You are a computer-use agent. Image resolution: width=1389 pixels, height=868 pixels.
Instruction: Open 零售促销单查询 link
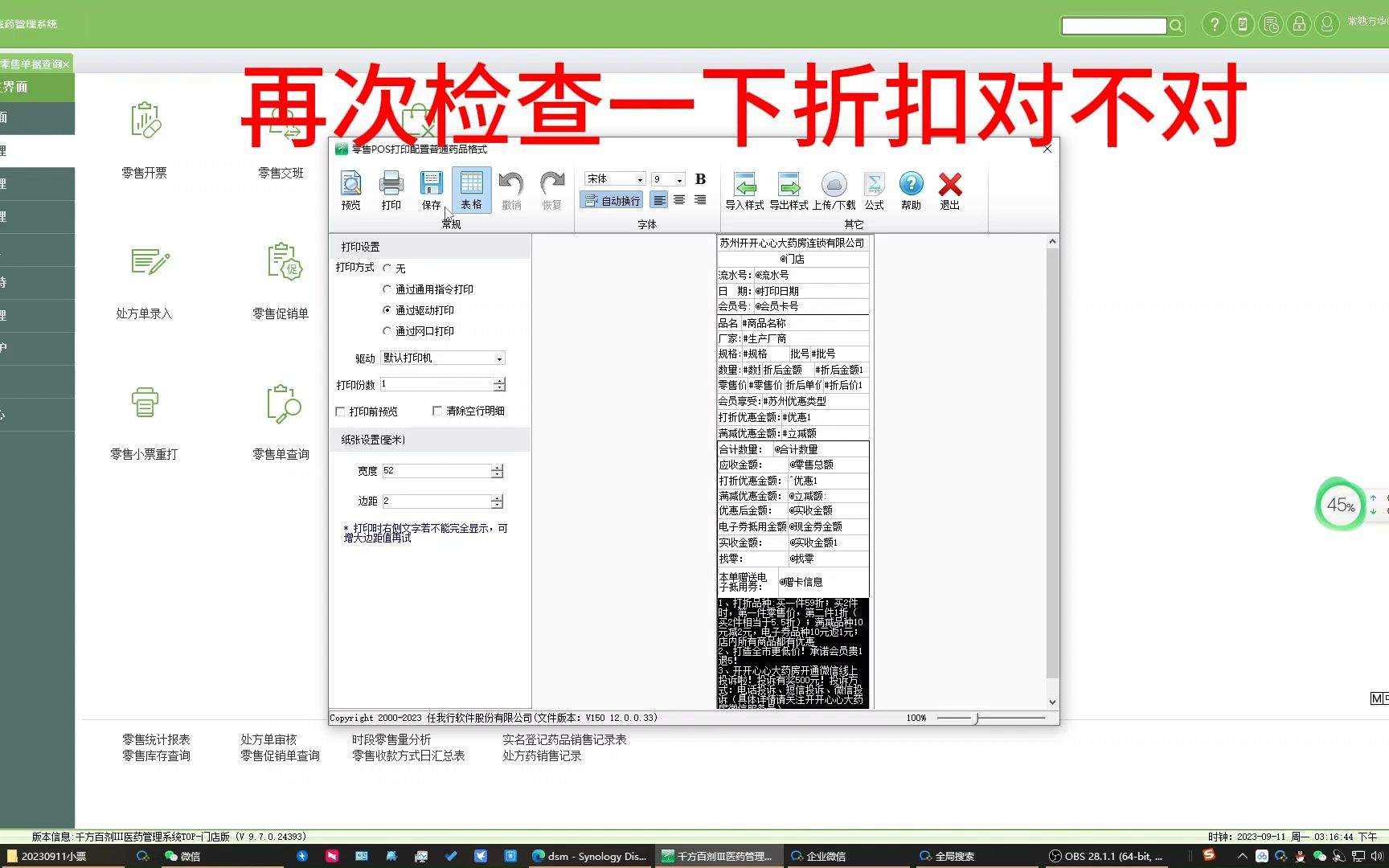coord(280,755)
